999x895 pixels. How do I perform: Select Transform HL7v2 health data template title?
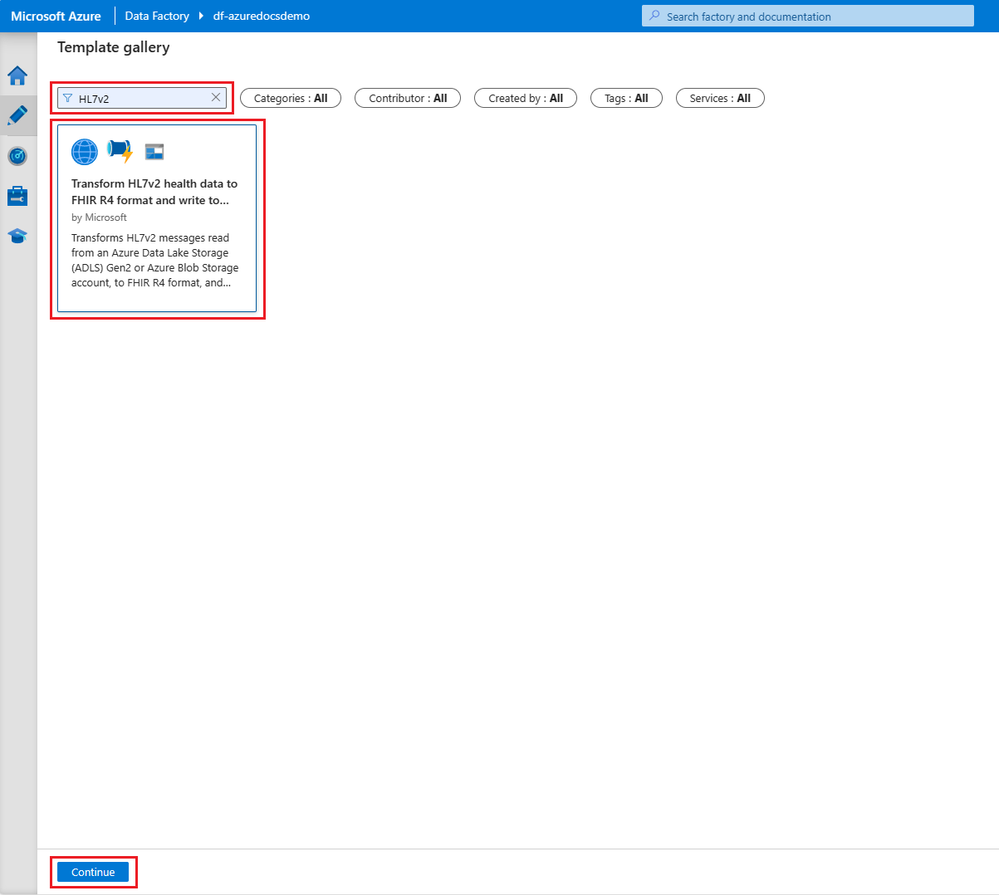[x=154, y=192]
